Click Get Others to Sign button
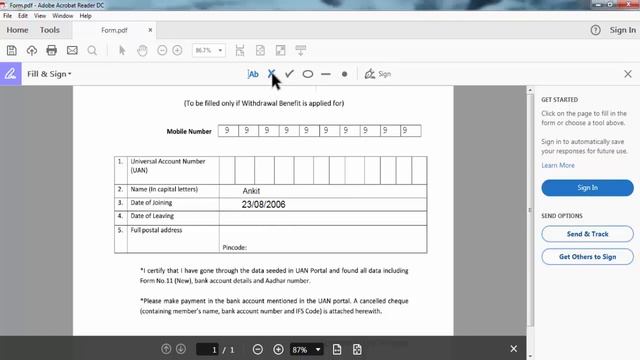This screenshot has height=360, width=640. click(587, 257)
